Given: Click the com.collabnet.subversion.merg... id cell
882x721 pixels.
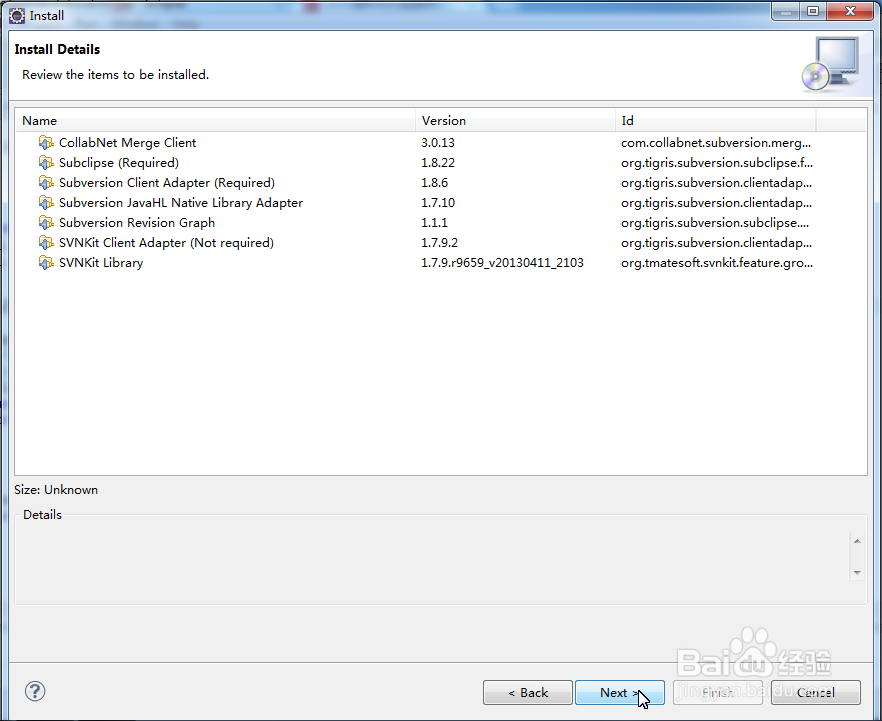Looking at the screenshot, I should pyautogui.click(x=716, y=143).
